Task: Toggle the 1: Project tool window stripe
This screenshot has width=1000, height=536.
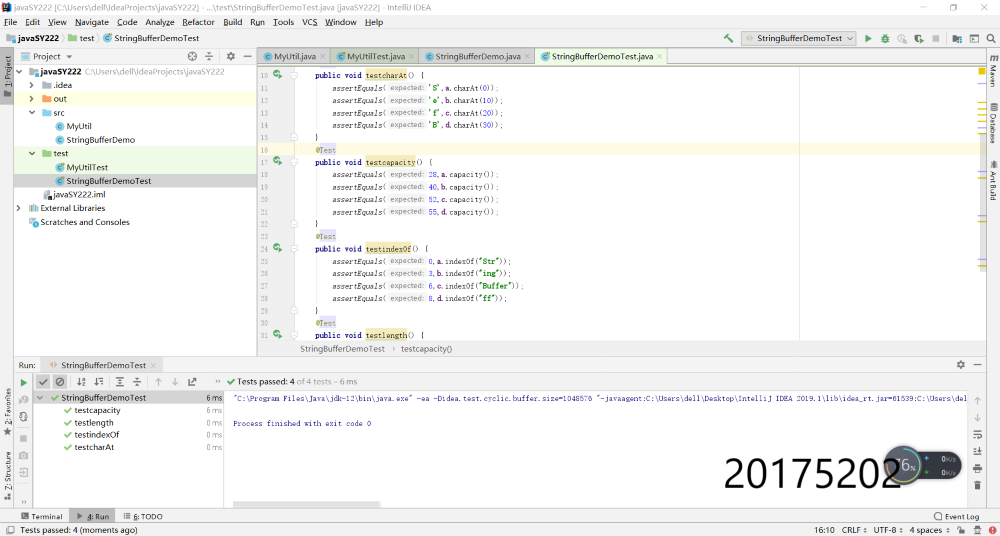Action: point(7,75)
